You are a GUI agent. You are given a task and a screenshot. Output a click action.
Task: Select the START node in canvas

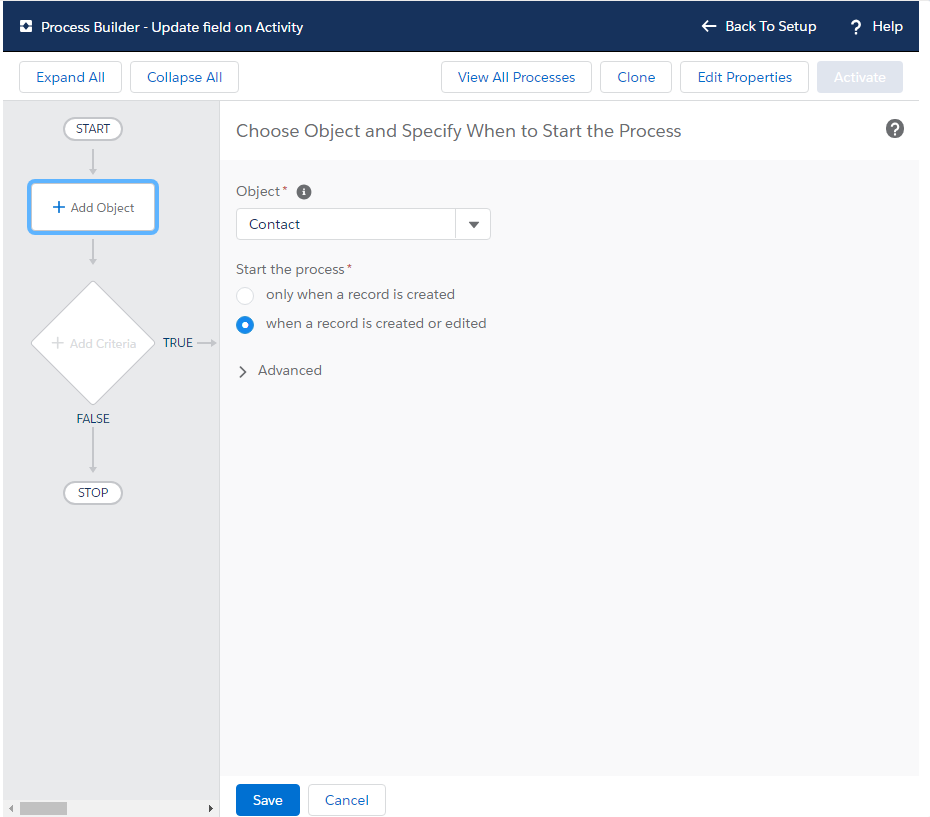[93, 129]
